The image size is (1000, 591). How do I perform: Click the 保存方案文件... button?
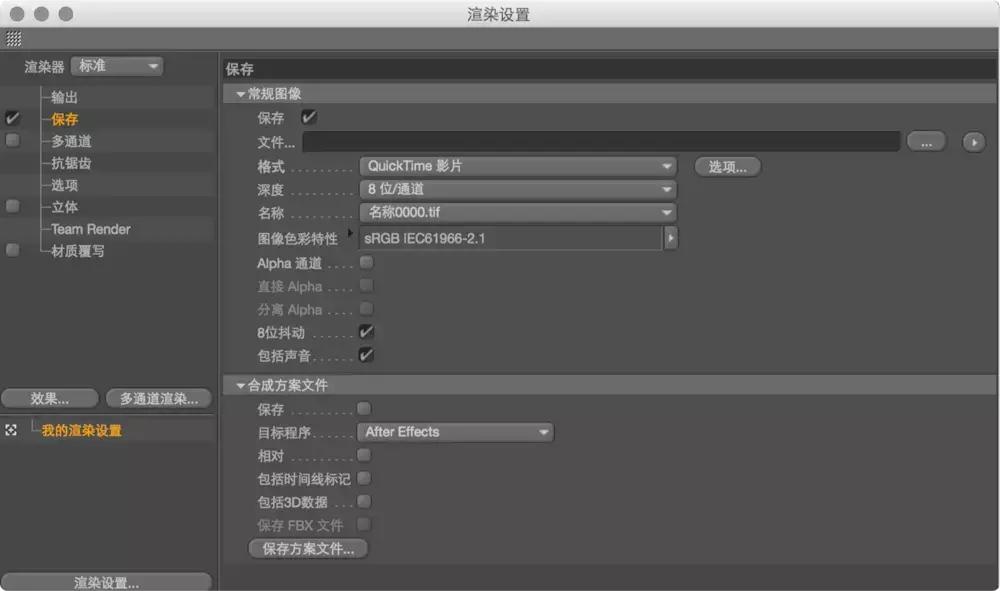(x=307, y=548)
